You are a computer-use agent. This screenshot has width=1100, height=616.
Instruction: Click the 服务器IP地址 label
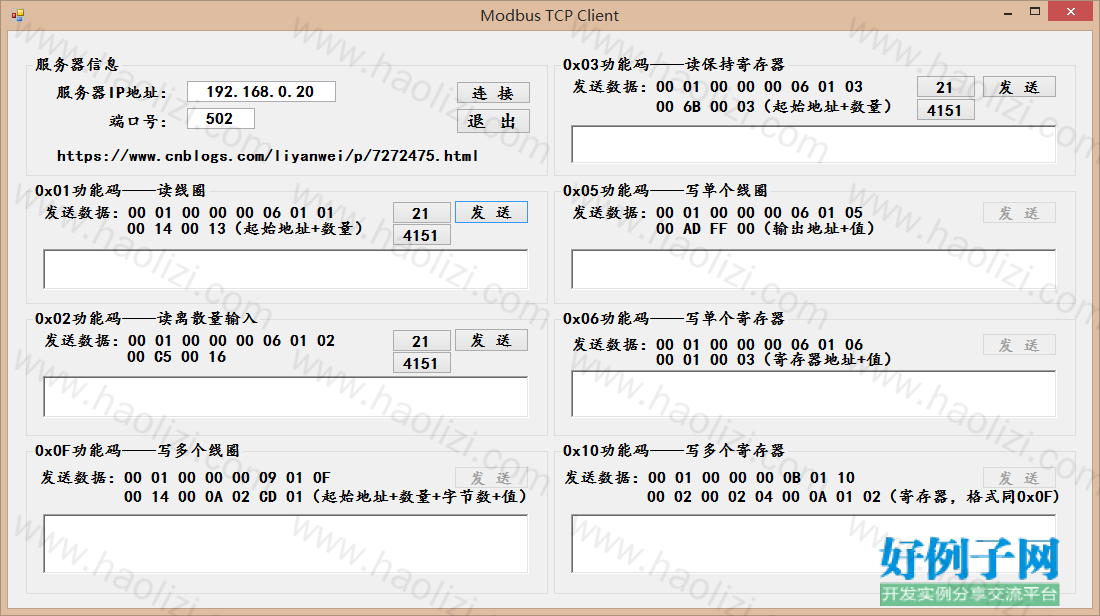point(112,93)
